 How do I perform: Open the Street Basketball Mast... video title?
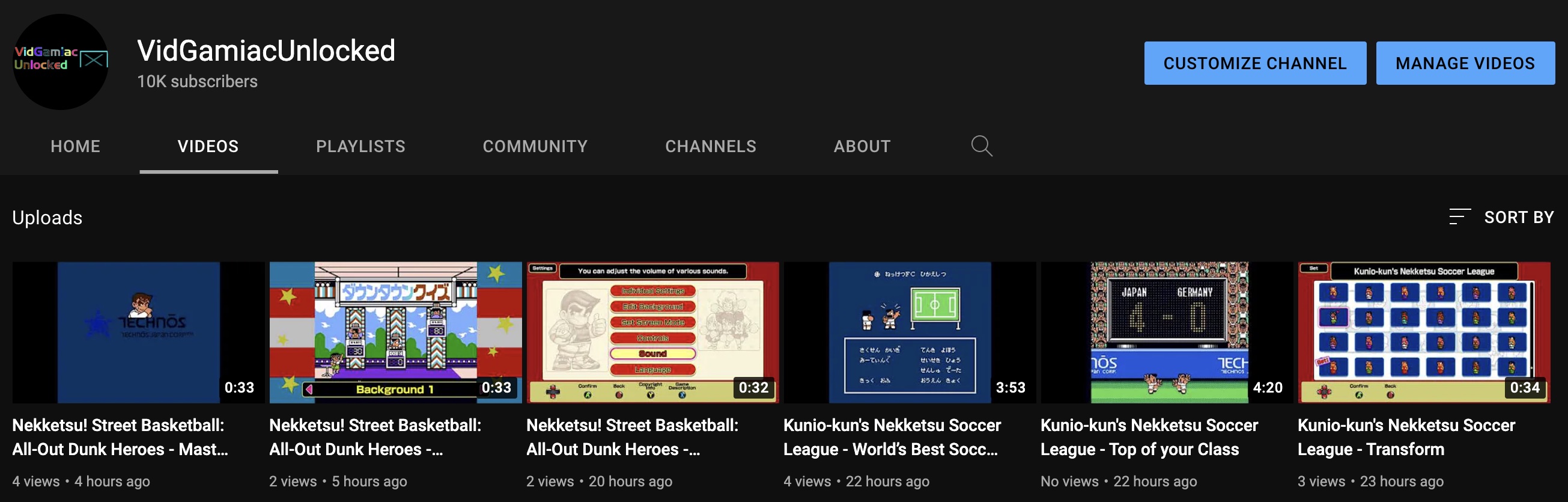tap(121, 438)
